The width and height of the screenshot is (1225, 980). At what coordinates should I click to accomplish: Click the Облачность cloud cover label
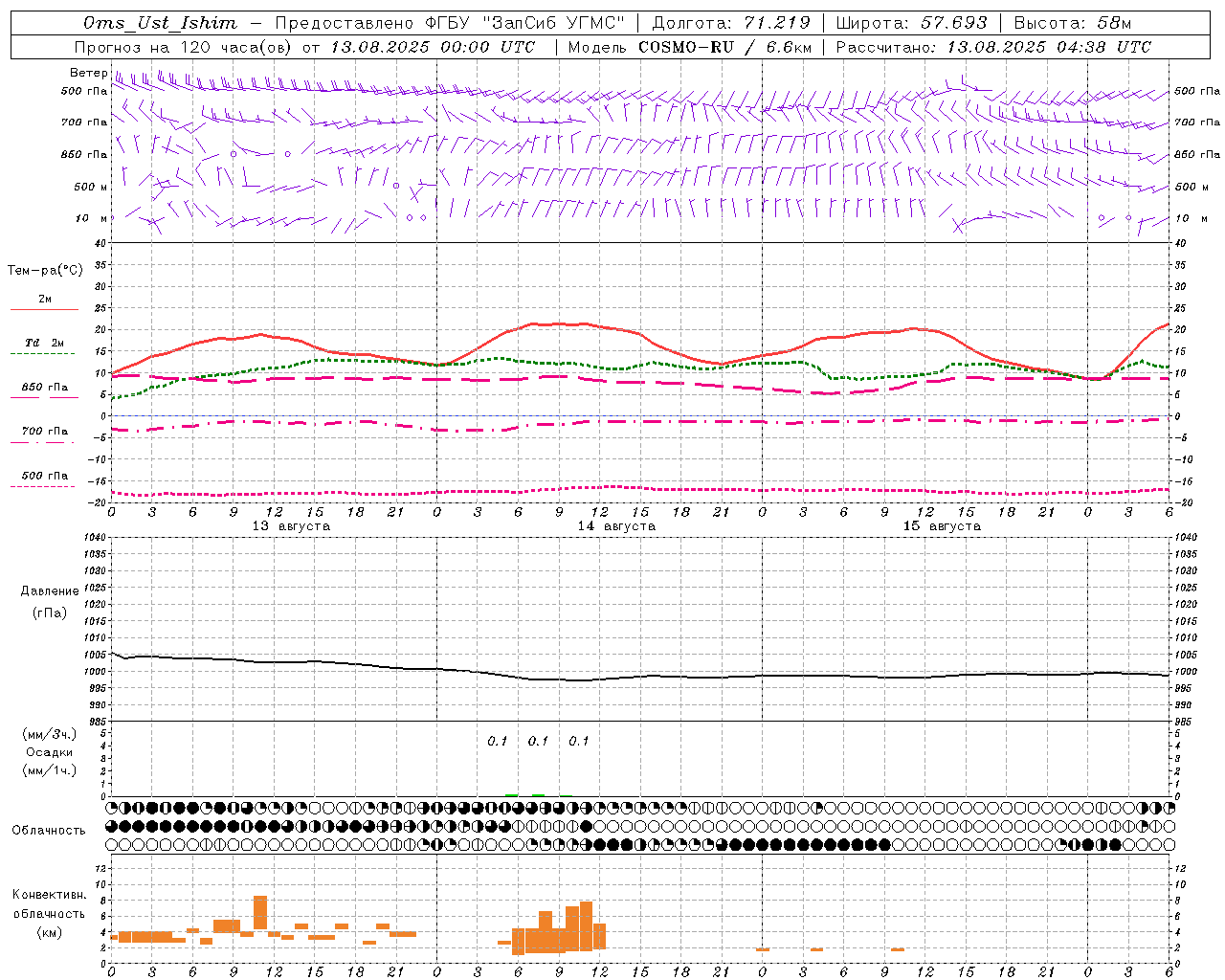(49, 831)
